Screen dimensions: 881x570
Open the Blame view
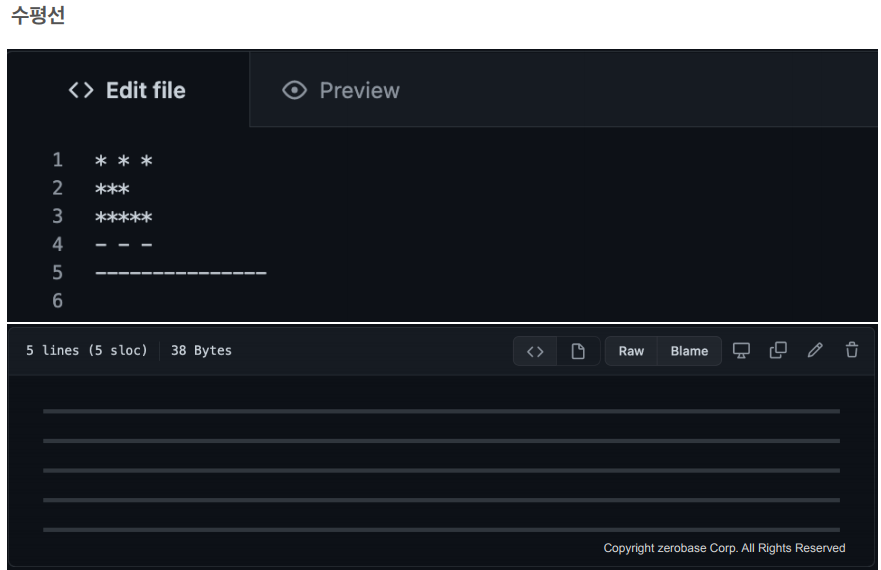(689, 351)
